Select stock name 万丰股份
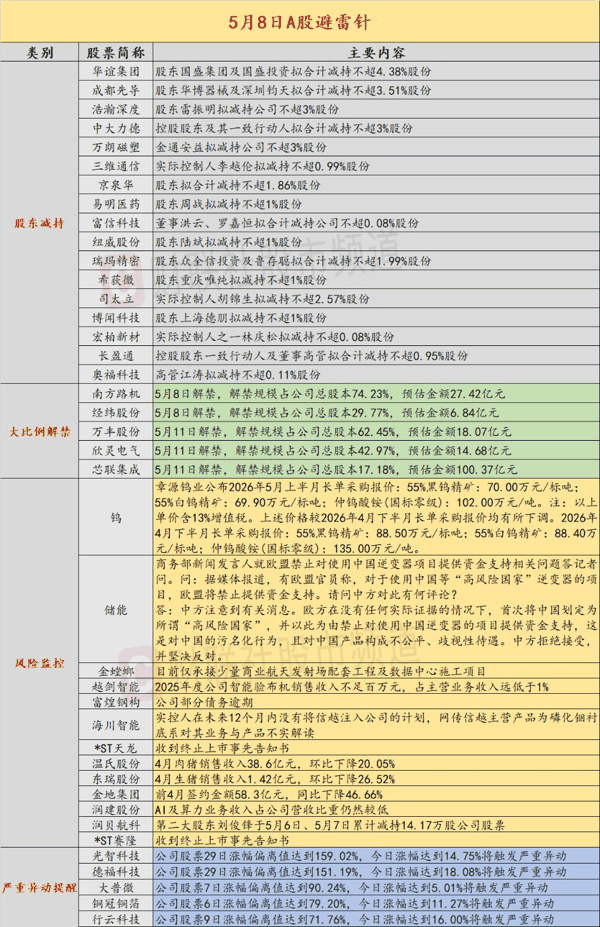The width and height of the screenshot is (600, 927). pos(116,432)
